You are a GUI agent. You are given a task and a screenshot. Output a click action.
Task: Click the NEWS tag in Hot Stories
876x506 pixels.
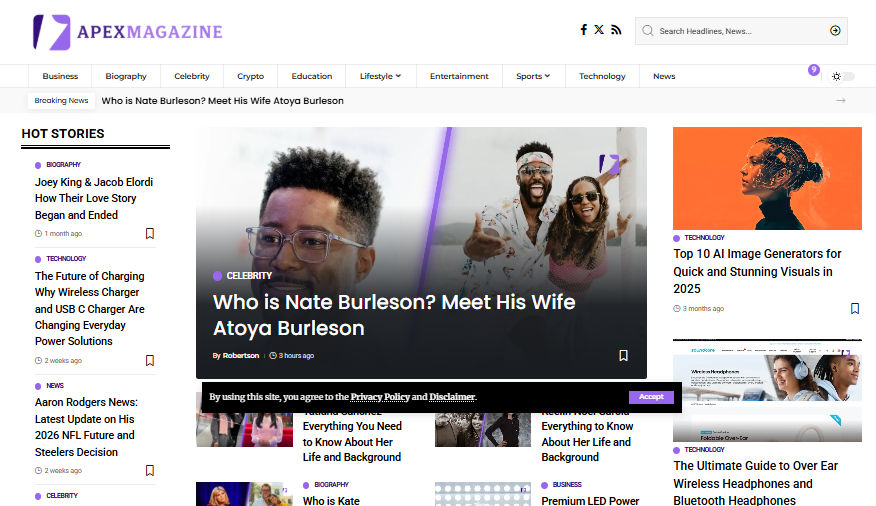pyautogui.click(x=55, y=386)
